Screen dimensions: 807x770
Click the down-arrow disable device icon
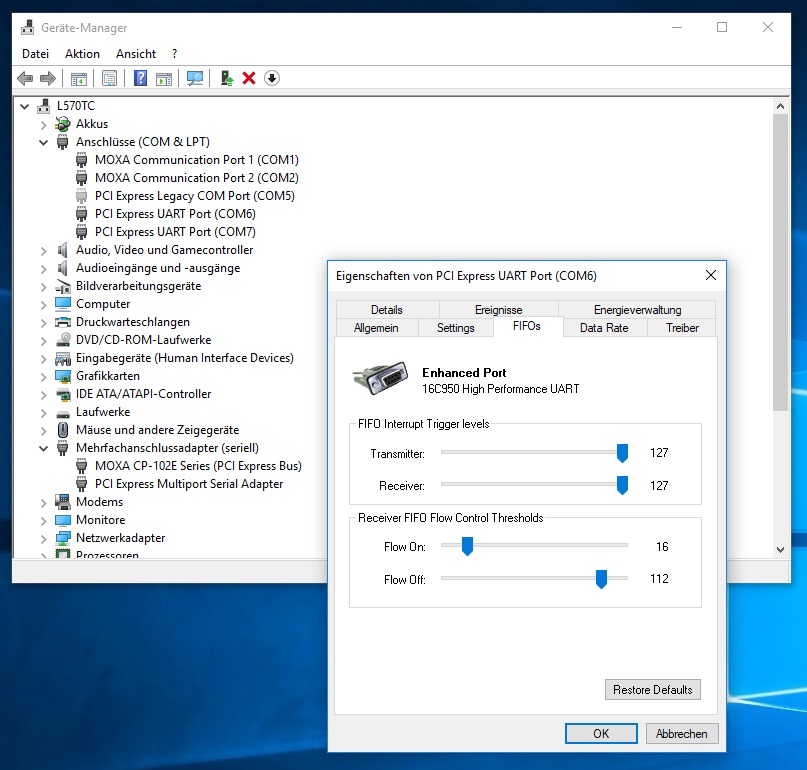tap(271, 78)
